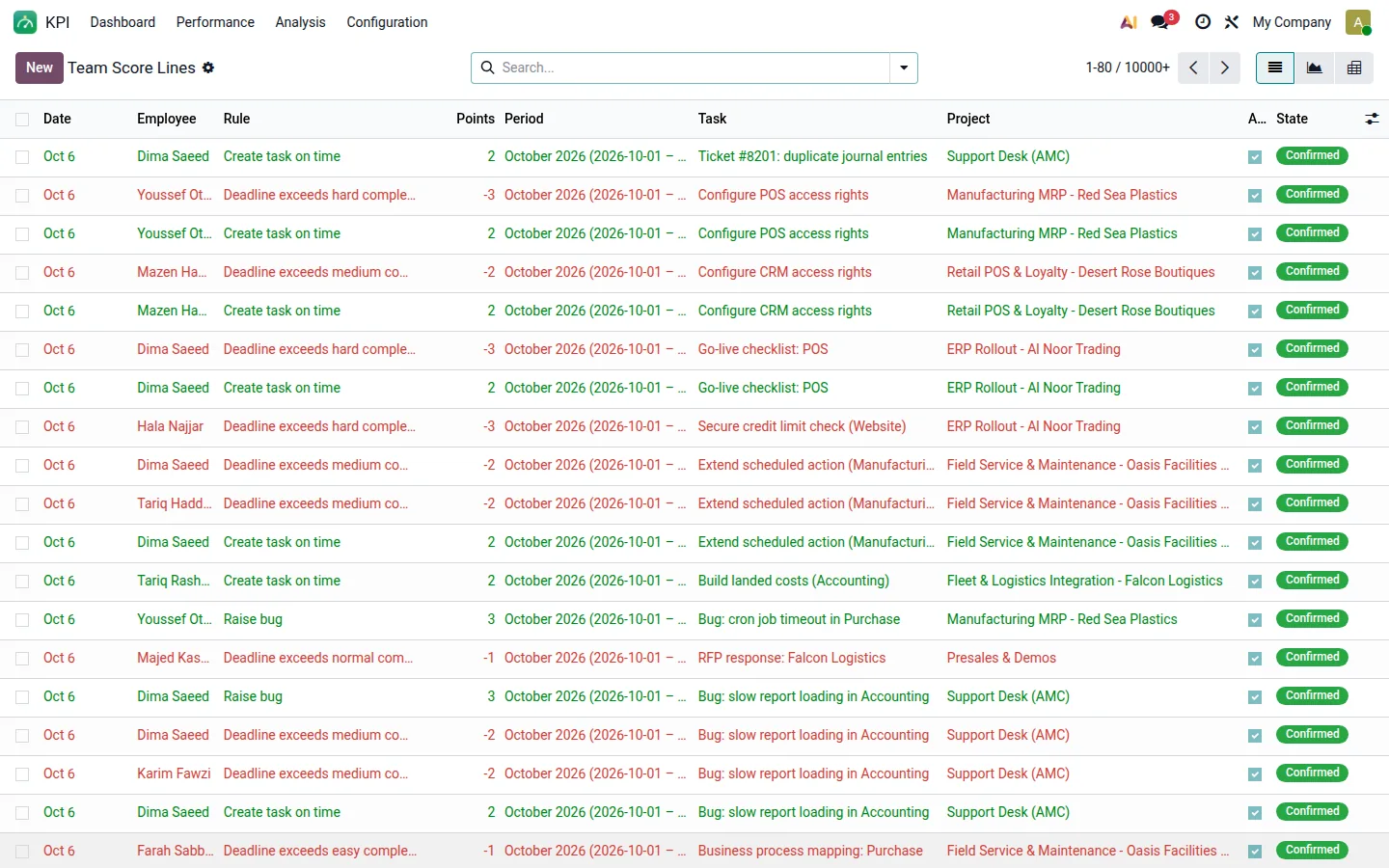Screen dimensions: 1389x868
Task: Select row checkbox for Secure credit limit check
Action: [x=22, y=426]
